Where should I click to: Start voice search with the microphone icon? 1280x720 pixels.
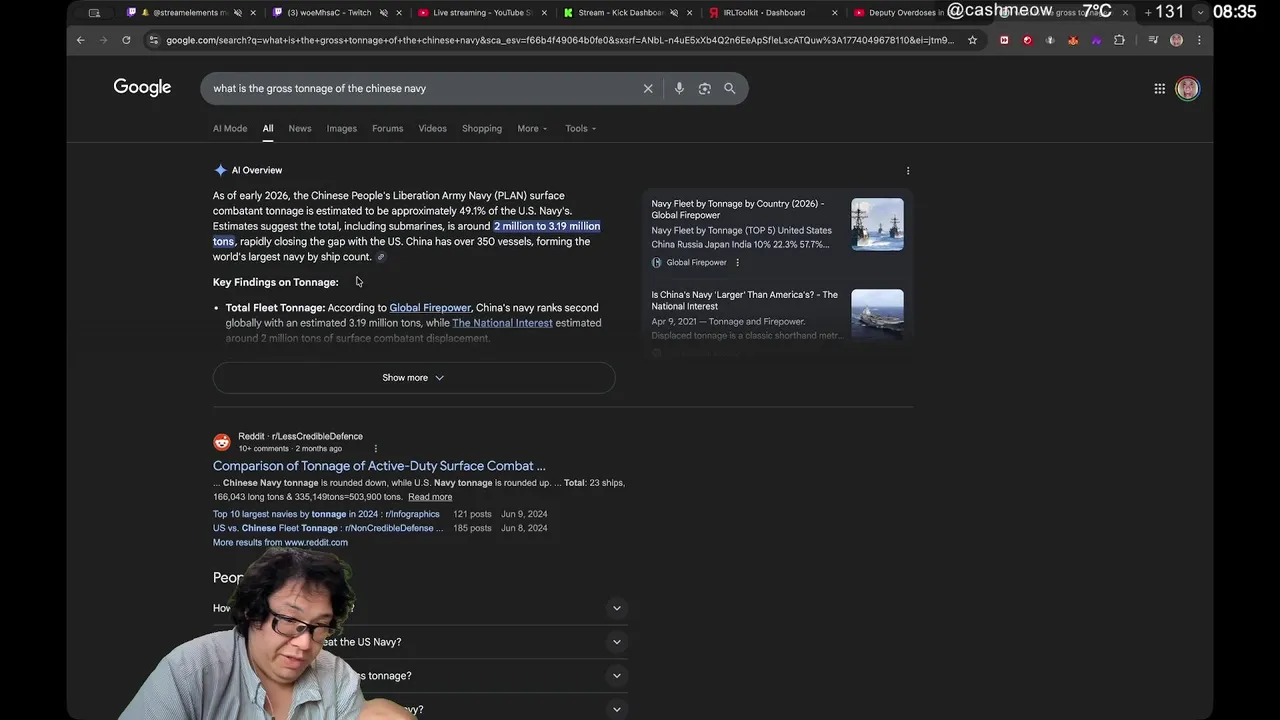click(x=679, y=88)
